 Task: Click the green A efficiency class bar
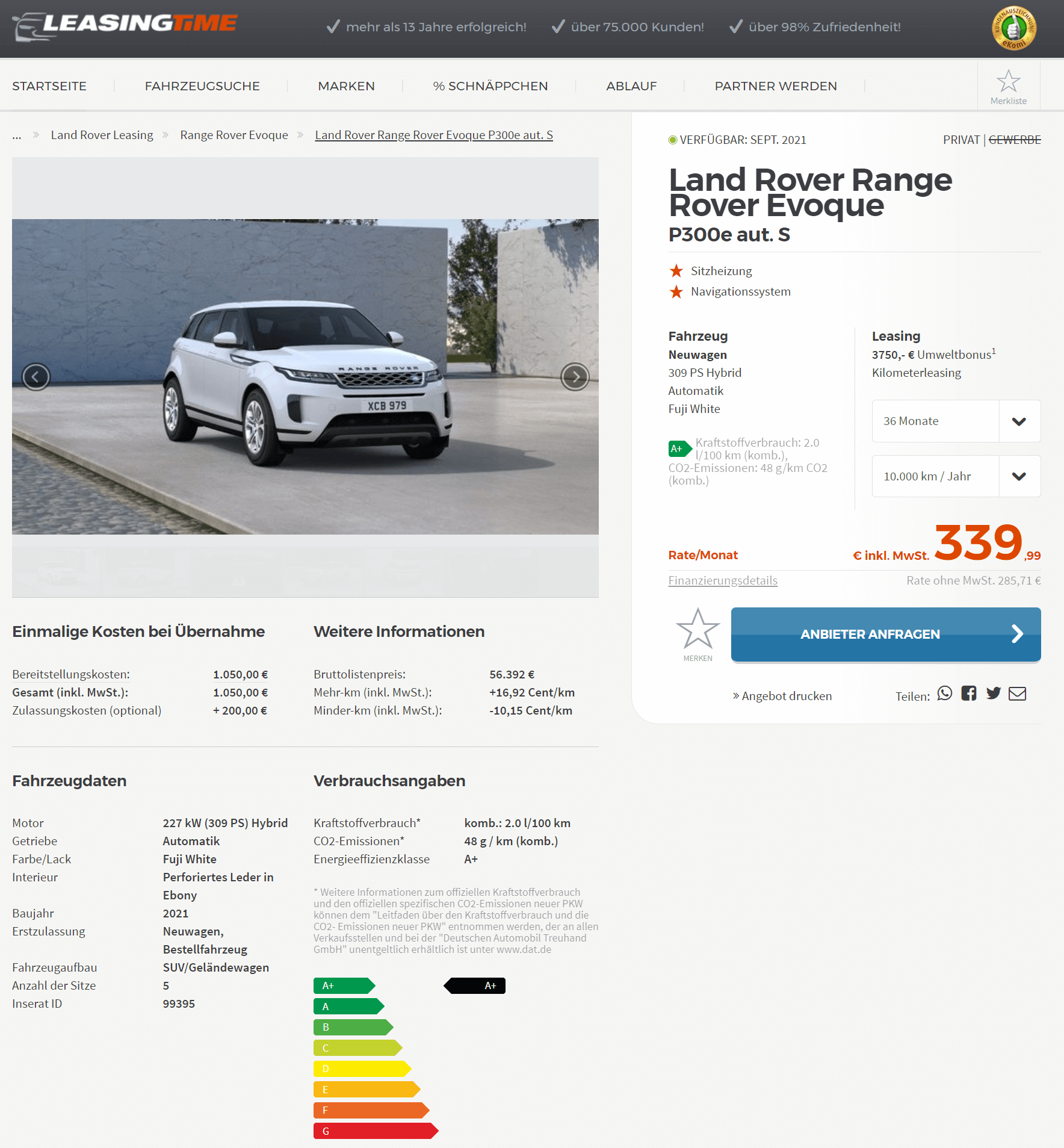click(x=349, y=1006)
